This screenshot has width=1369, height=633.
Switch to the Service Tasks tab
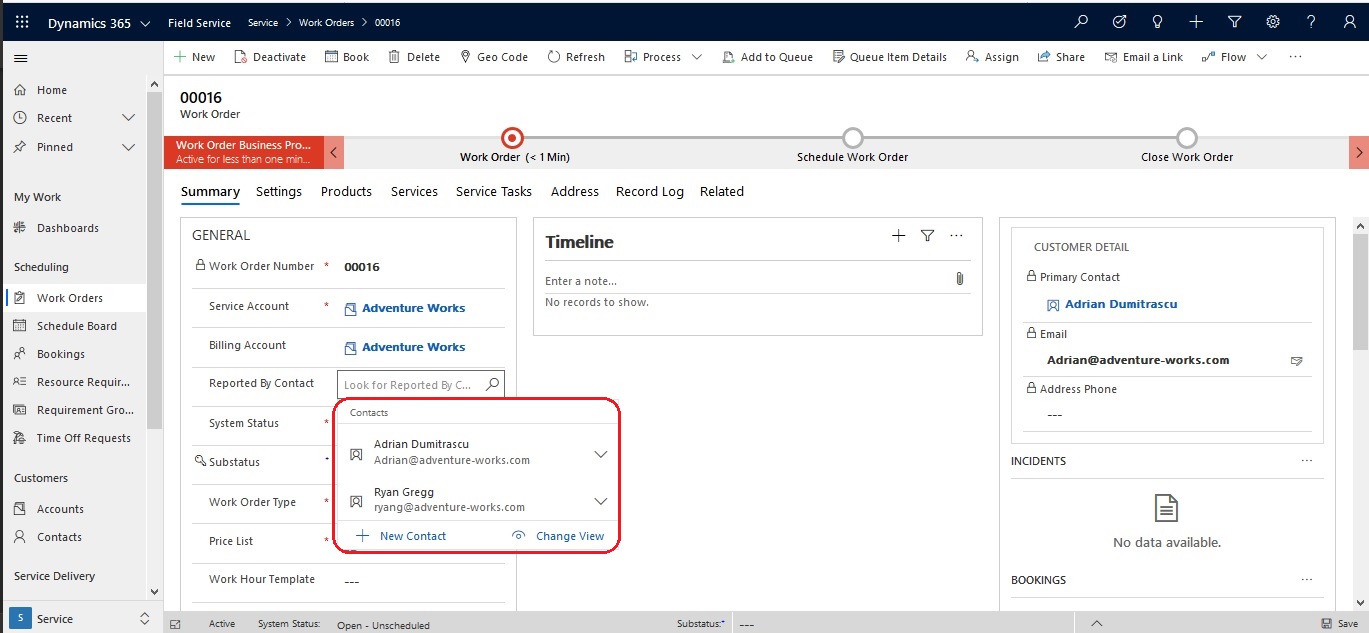click(494, 192)
